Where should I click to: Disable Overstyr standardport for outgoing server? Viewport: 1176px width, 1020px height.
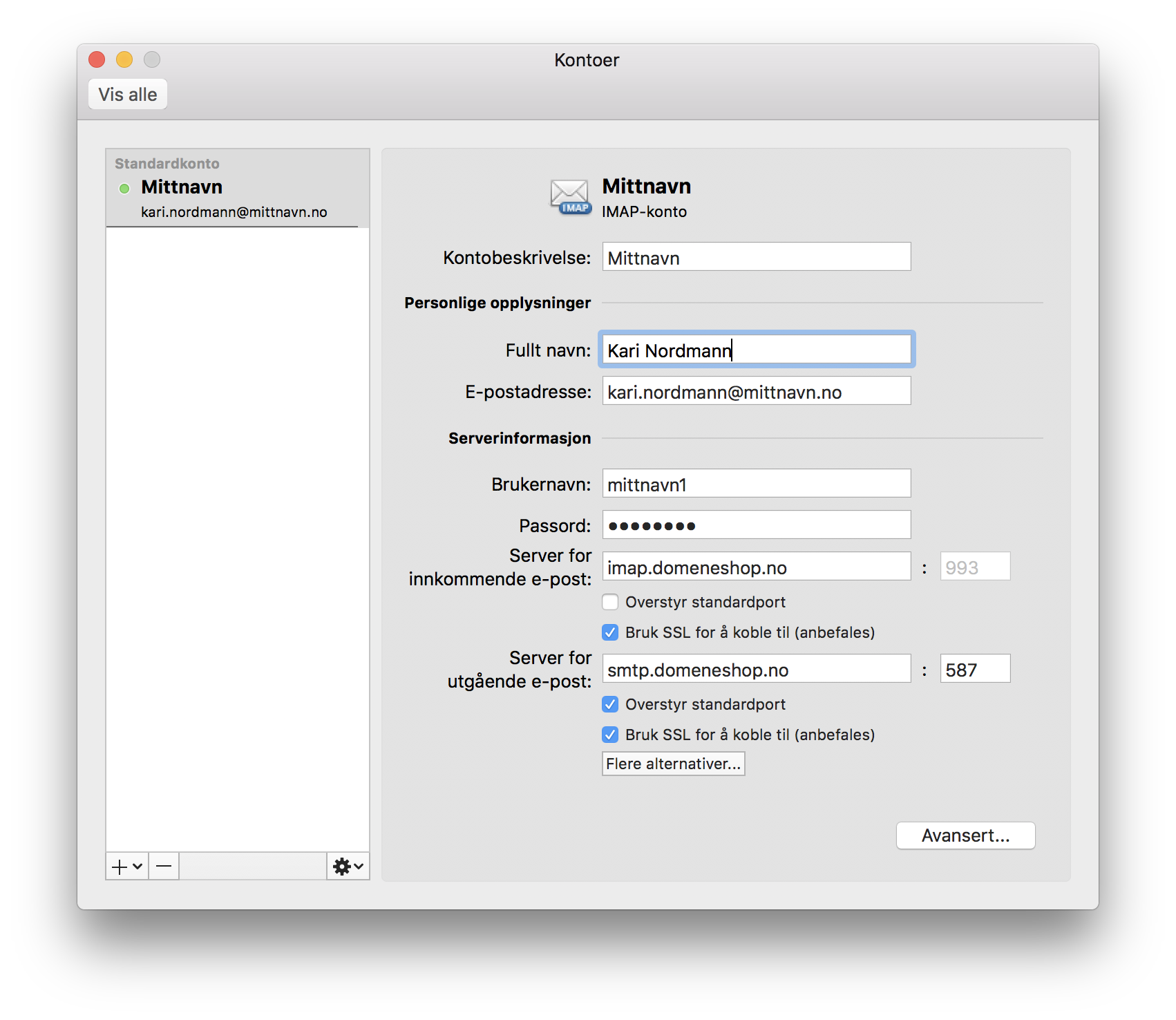click(610, 704)
